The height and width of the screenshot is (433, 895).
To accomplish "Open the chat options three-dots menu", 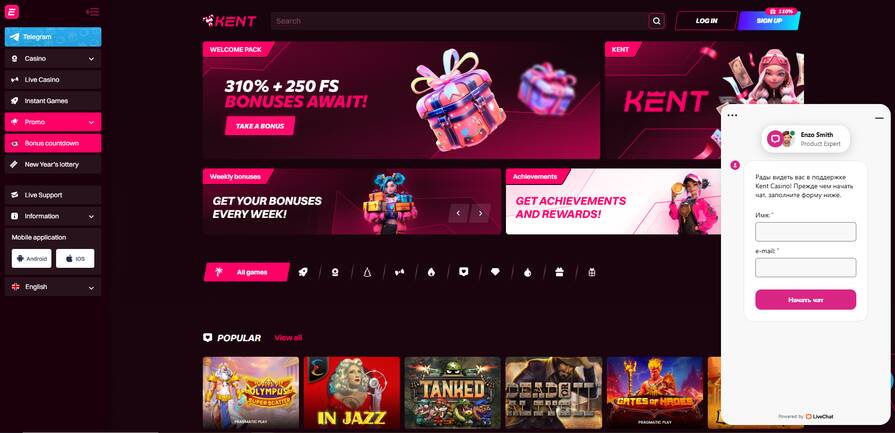I will [733, 115].
